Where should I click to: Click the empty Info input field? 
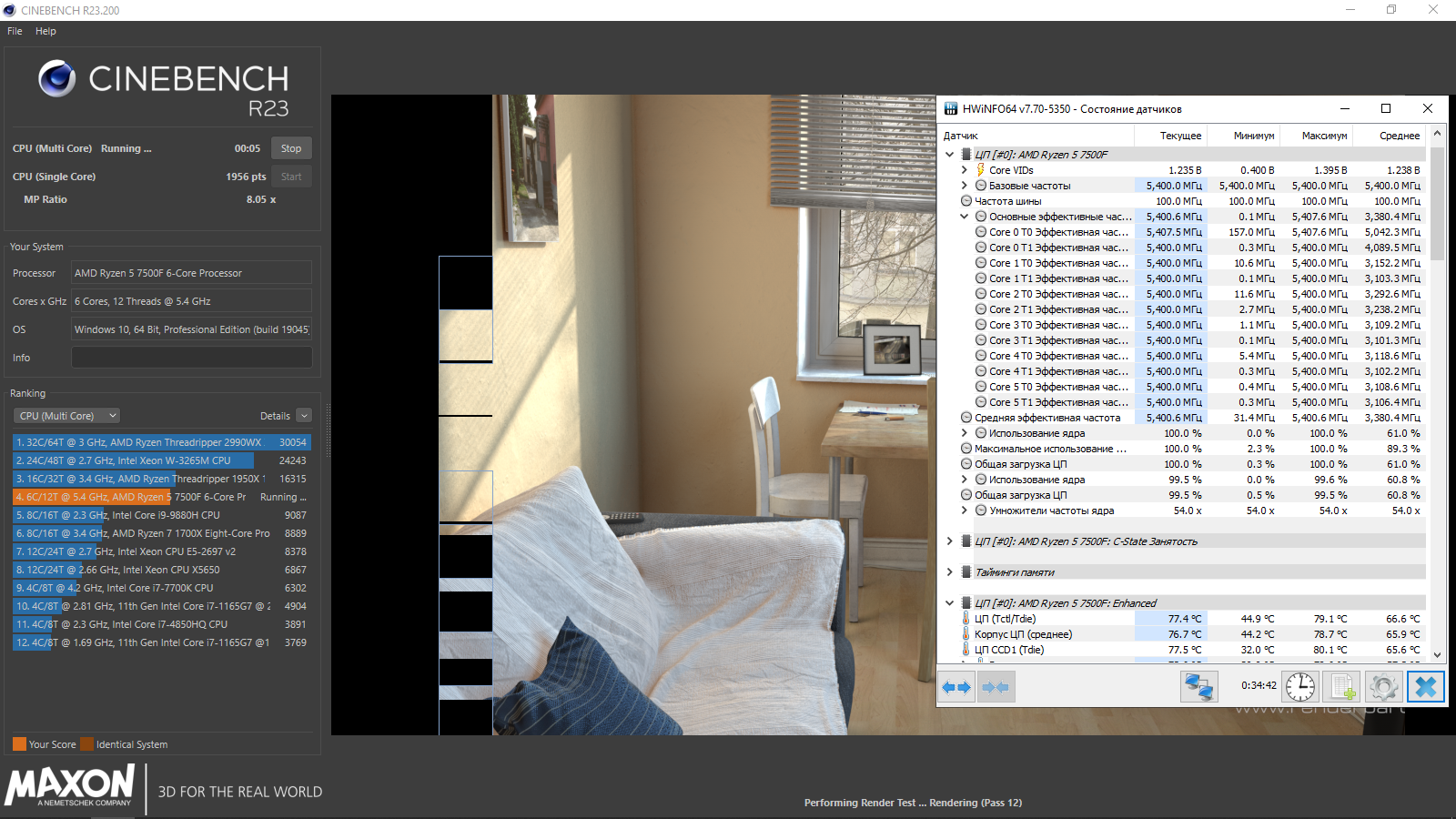192,358
